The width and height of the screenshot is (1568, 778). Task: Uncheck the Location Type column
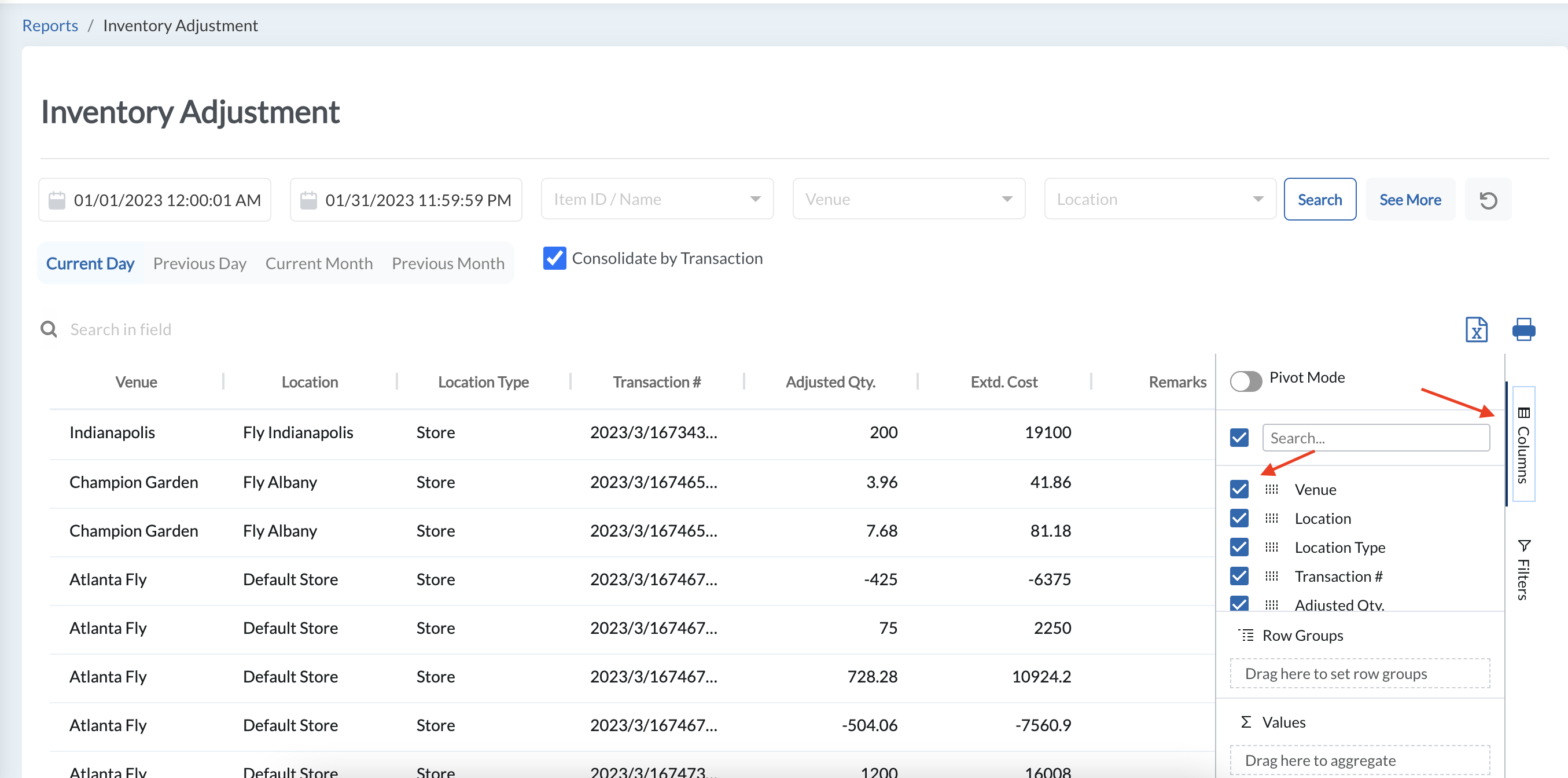click(x=1239, y=546)
